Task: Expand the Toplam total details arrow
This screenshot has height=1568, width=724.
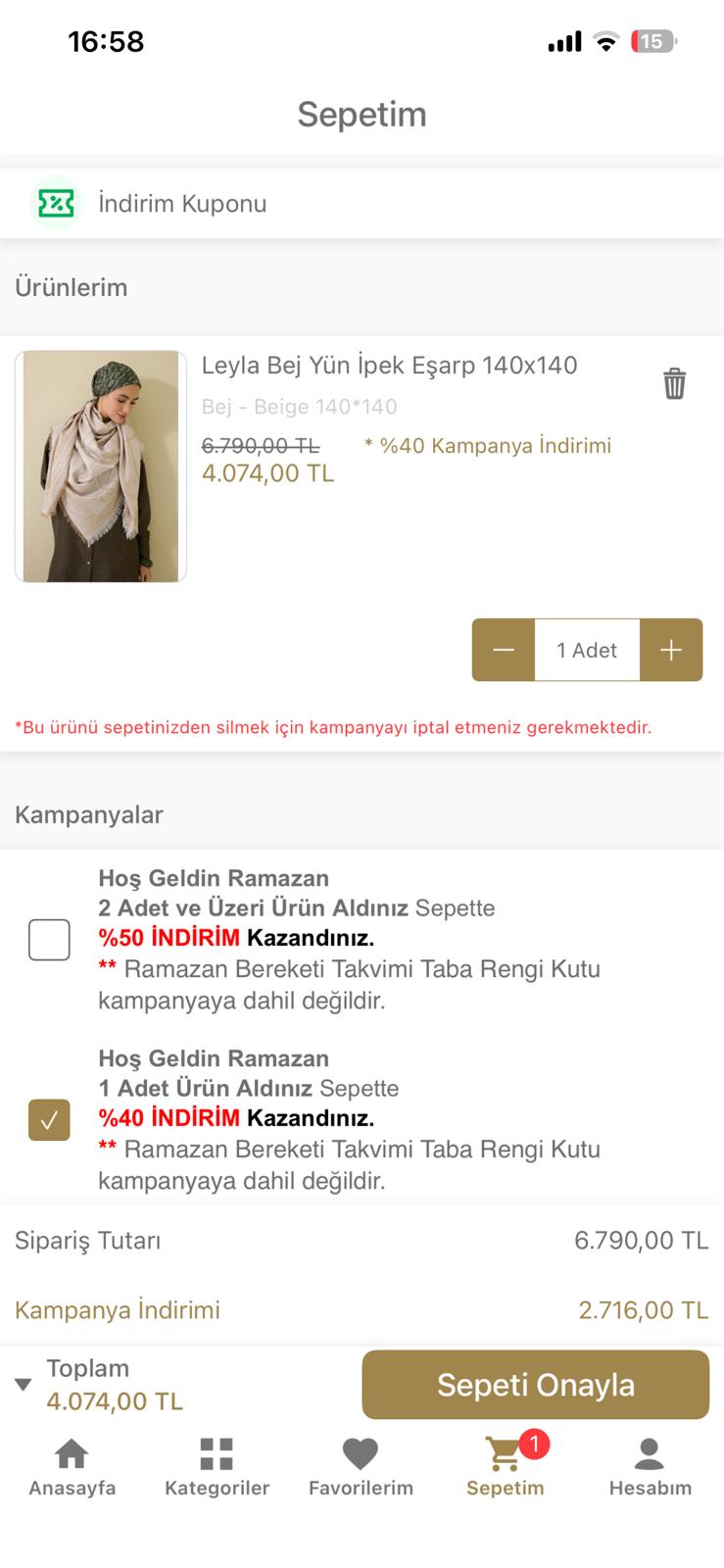Action: (x=23, y=1385)
